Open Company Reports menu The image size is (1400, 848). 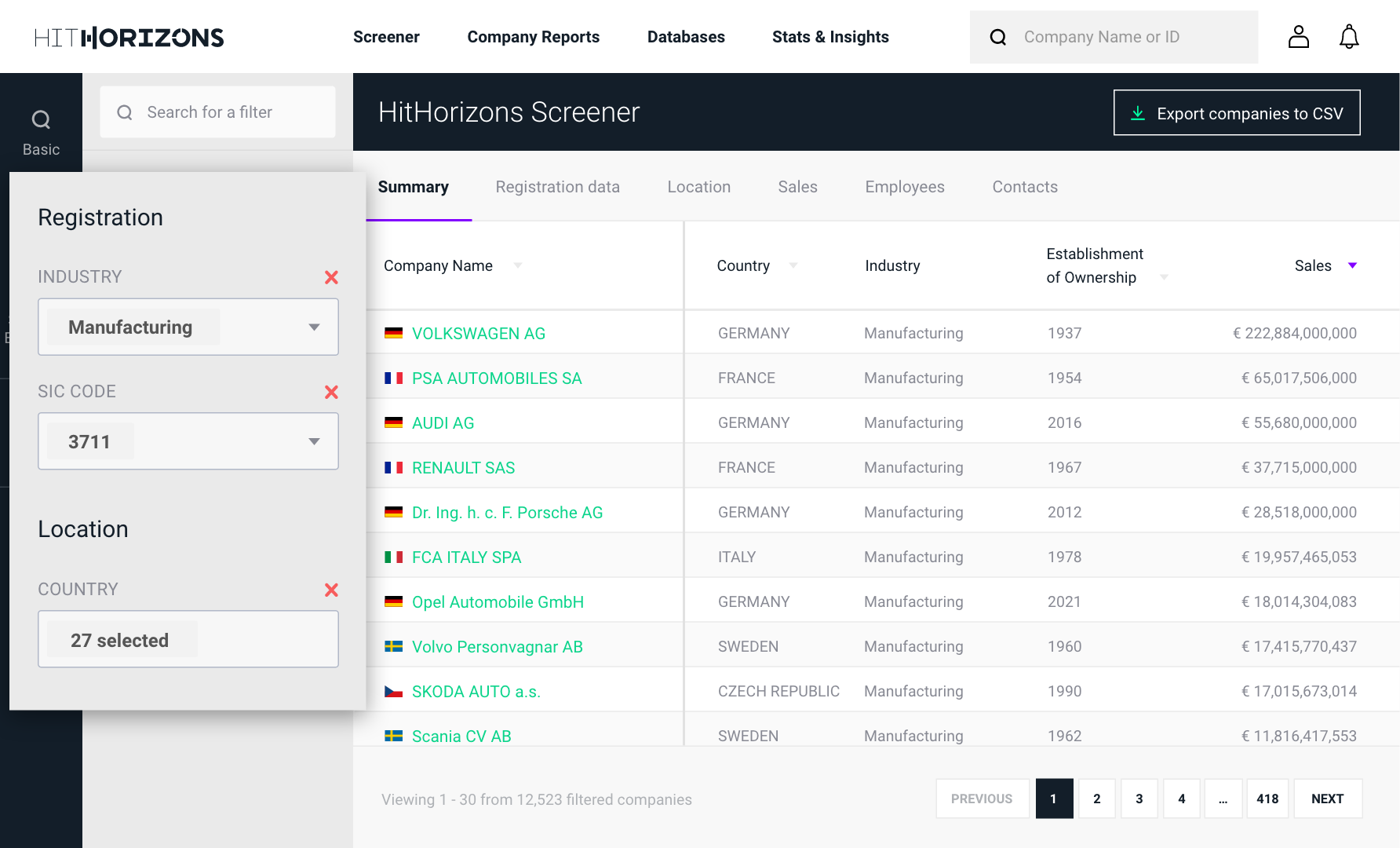pos(534,37)
